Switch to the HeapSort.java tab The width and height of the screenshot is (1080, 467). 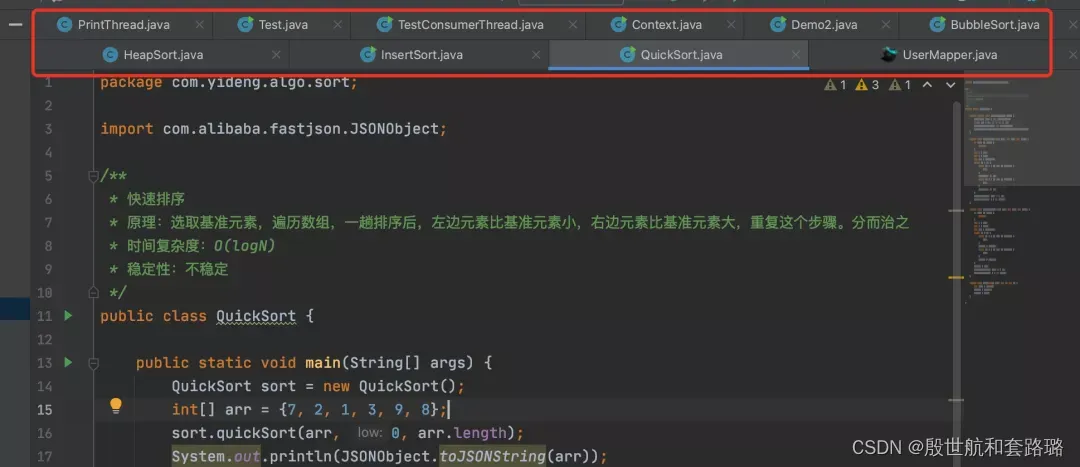click(163, 54)
